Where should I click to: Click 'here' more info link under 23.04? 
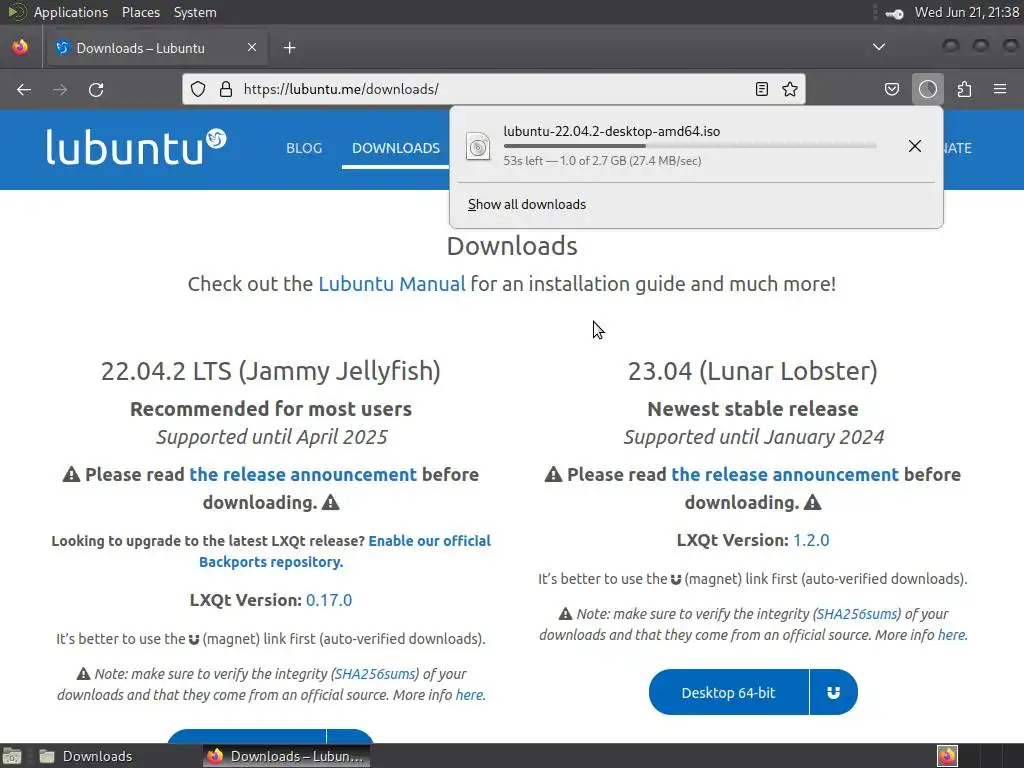pos(952,635)
